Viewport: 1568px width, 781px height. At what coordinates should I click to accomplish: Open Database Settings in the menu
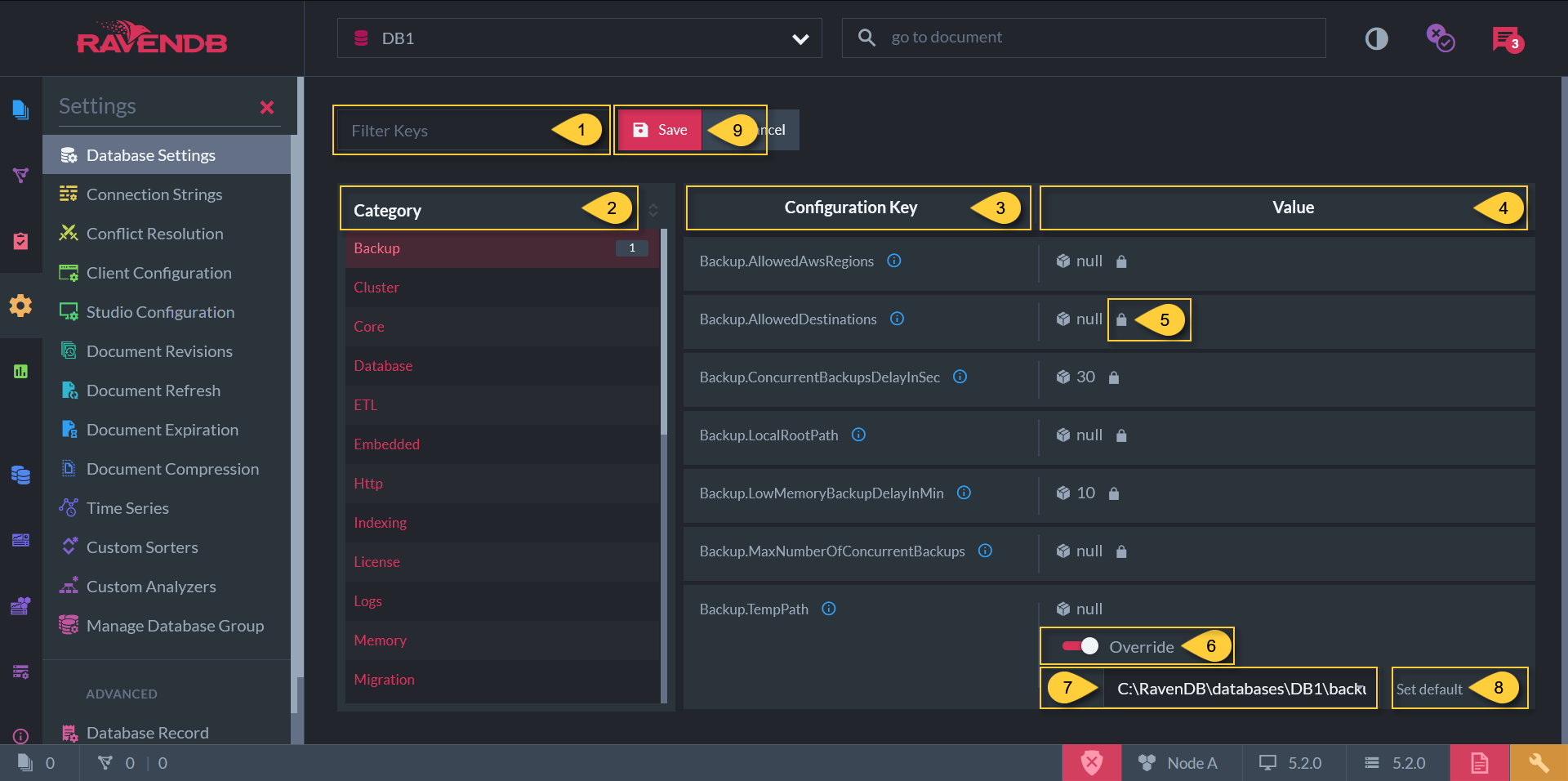click(167, 155)
